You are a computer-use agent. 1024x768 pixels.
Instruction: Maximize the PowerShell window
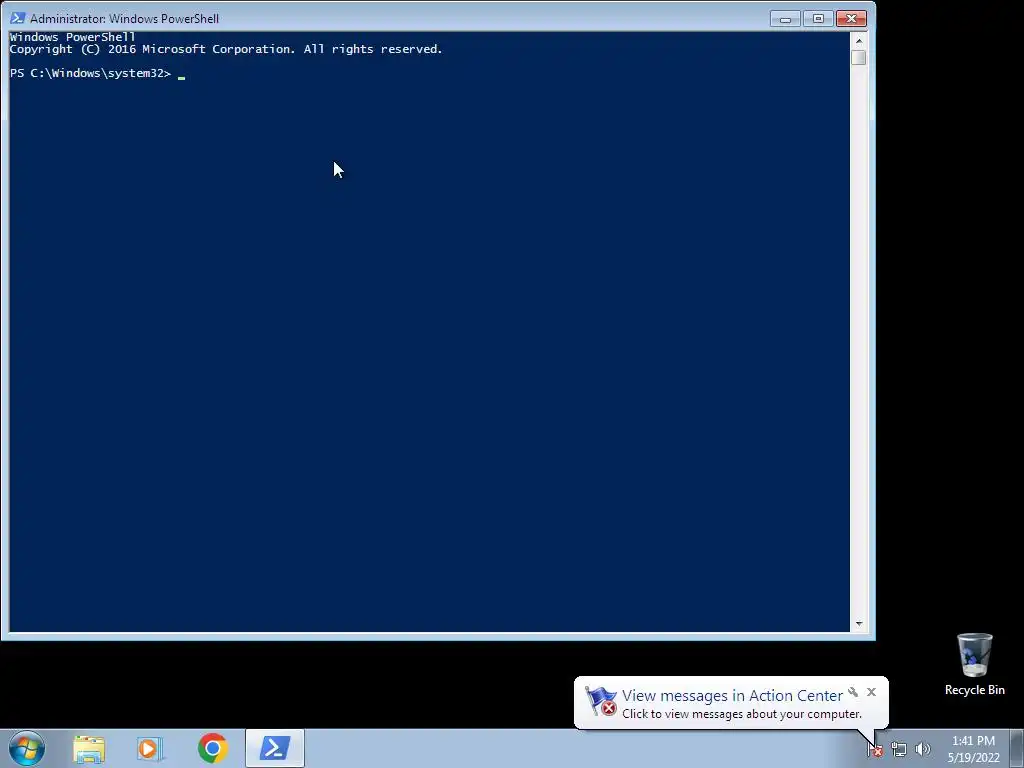click(x=818, y=19)
